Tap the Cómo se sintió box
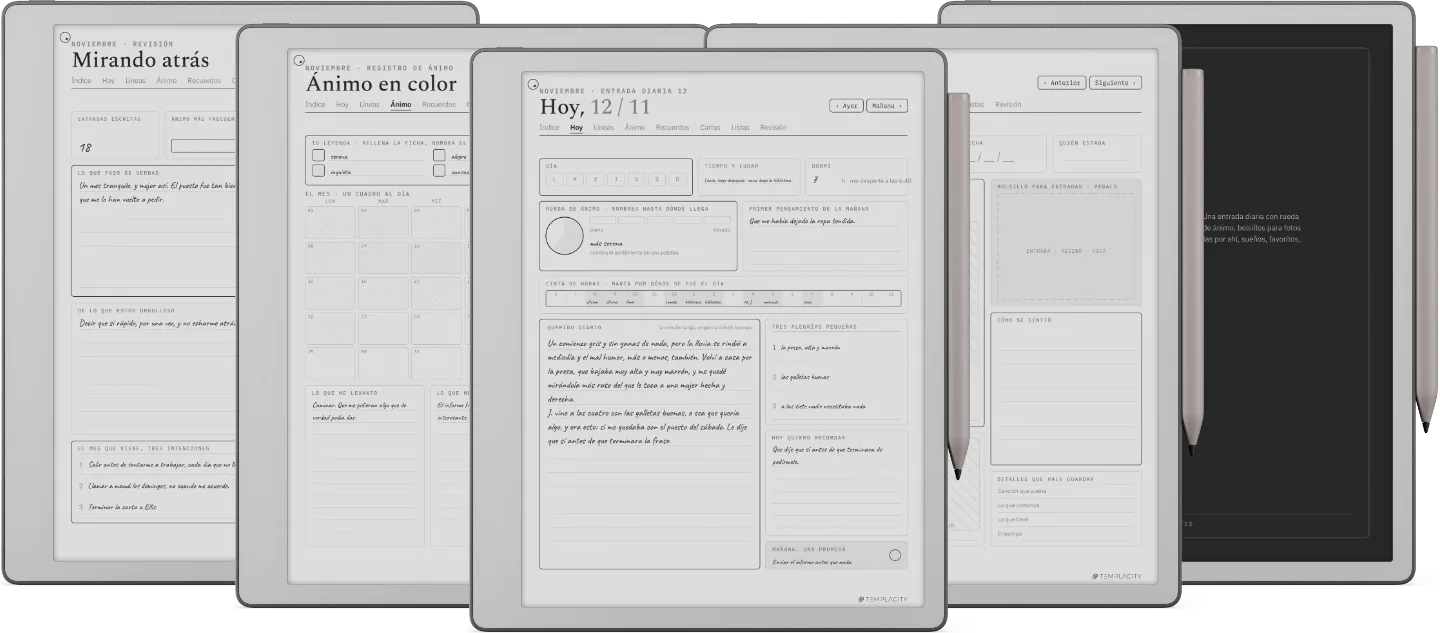 click(1066, 389)
